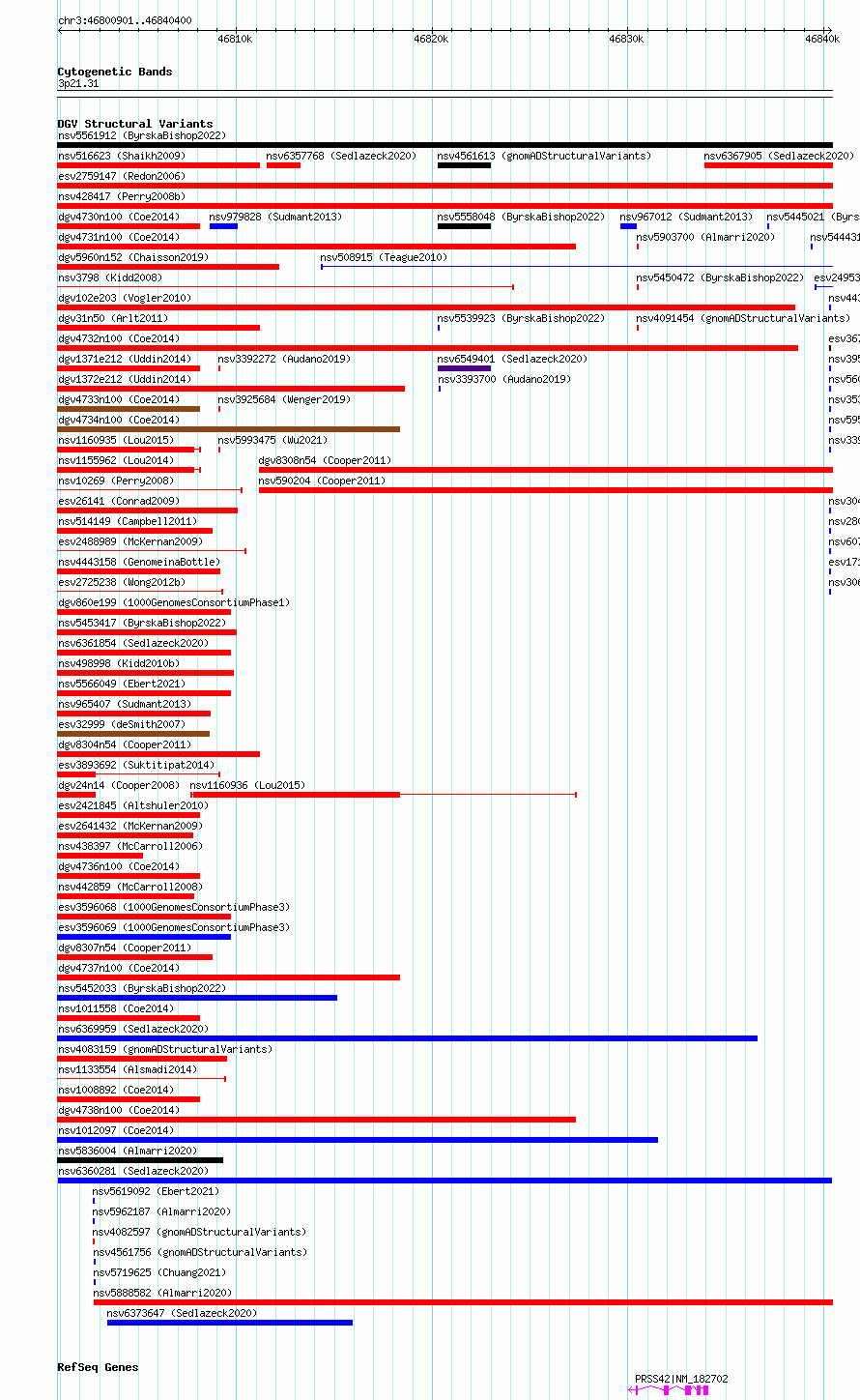Click esv3893692 (Suktitipat2014) label
Image resolution: width=860 pixels, height=1400 pixels.
[135, 765]
